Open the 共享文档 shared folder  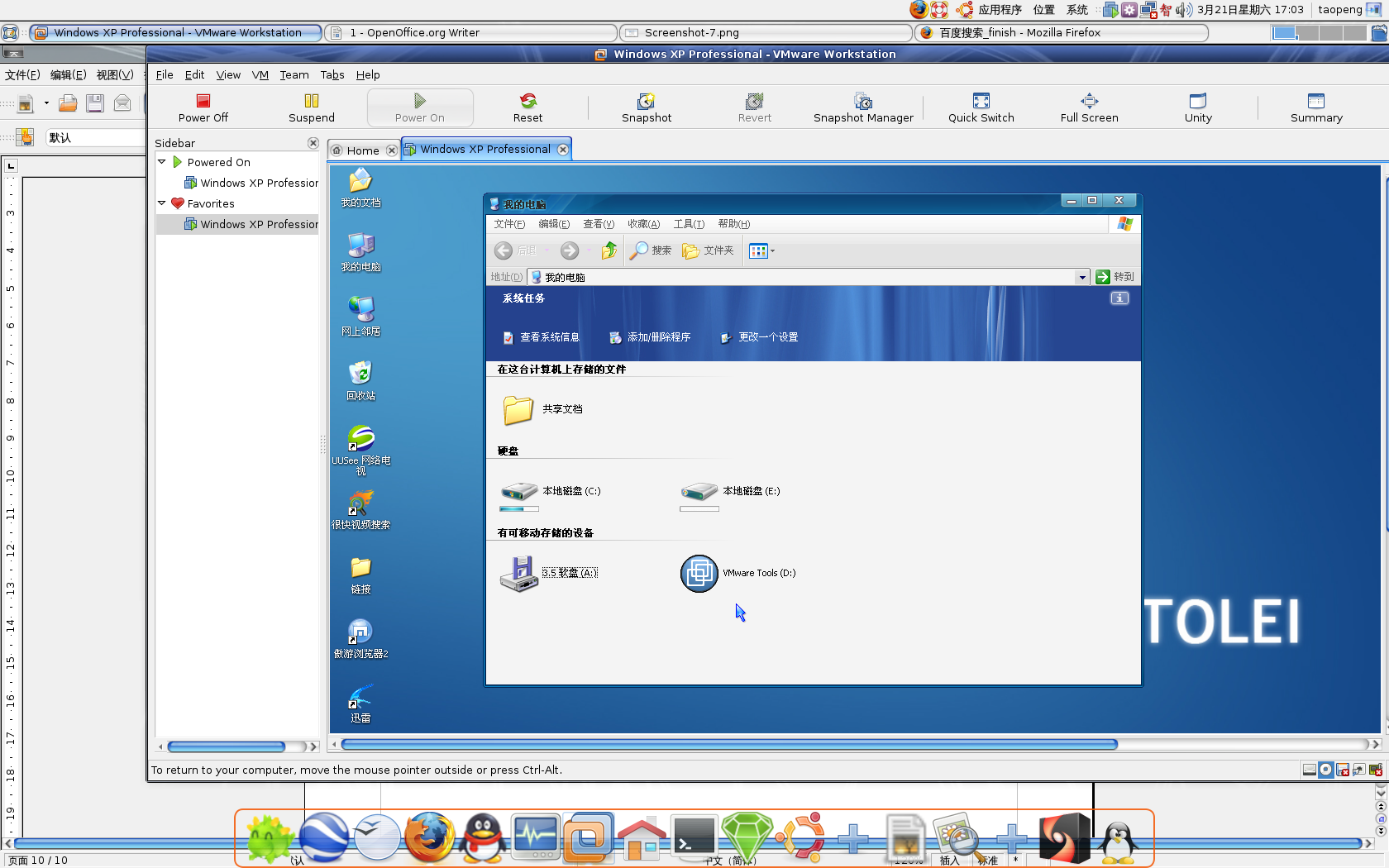[542, 409]
